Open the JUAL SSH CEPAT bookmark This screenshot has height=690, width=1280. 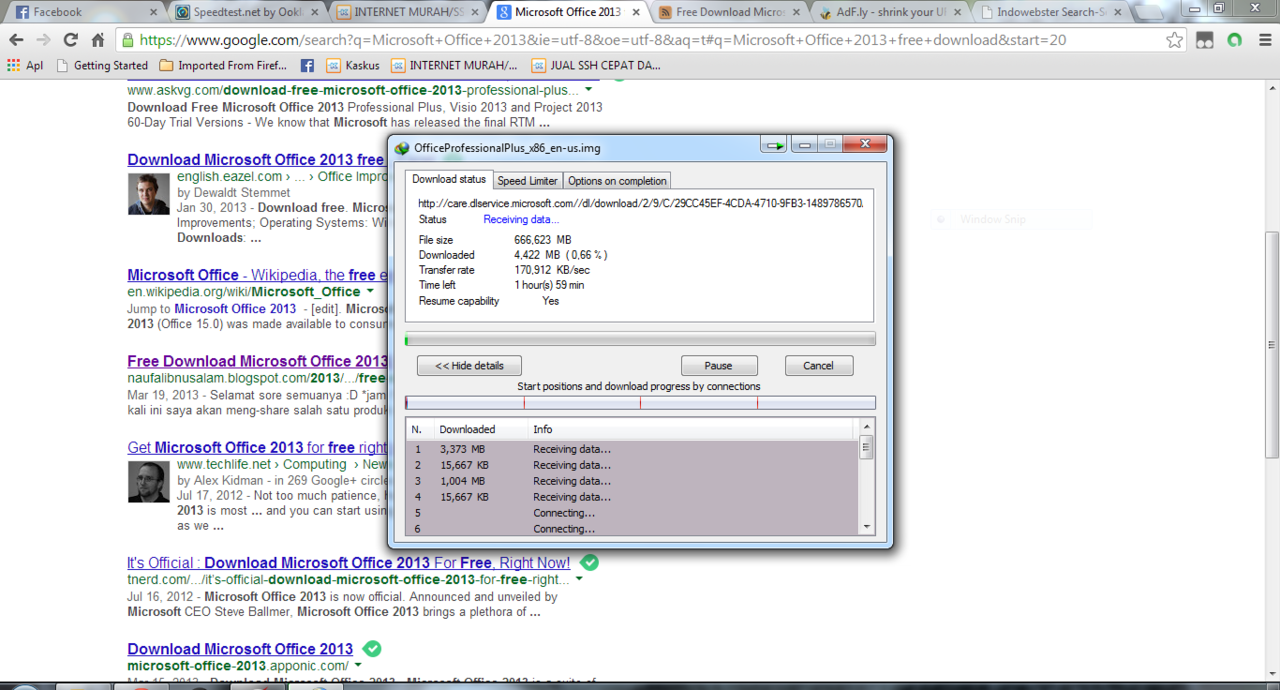tap(596, 65)
